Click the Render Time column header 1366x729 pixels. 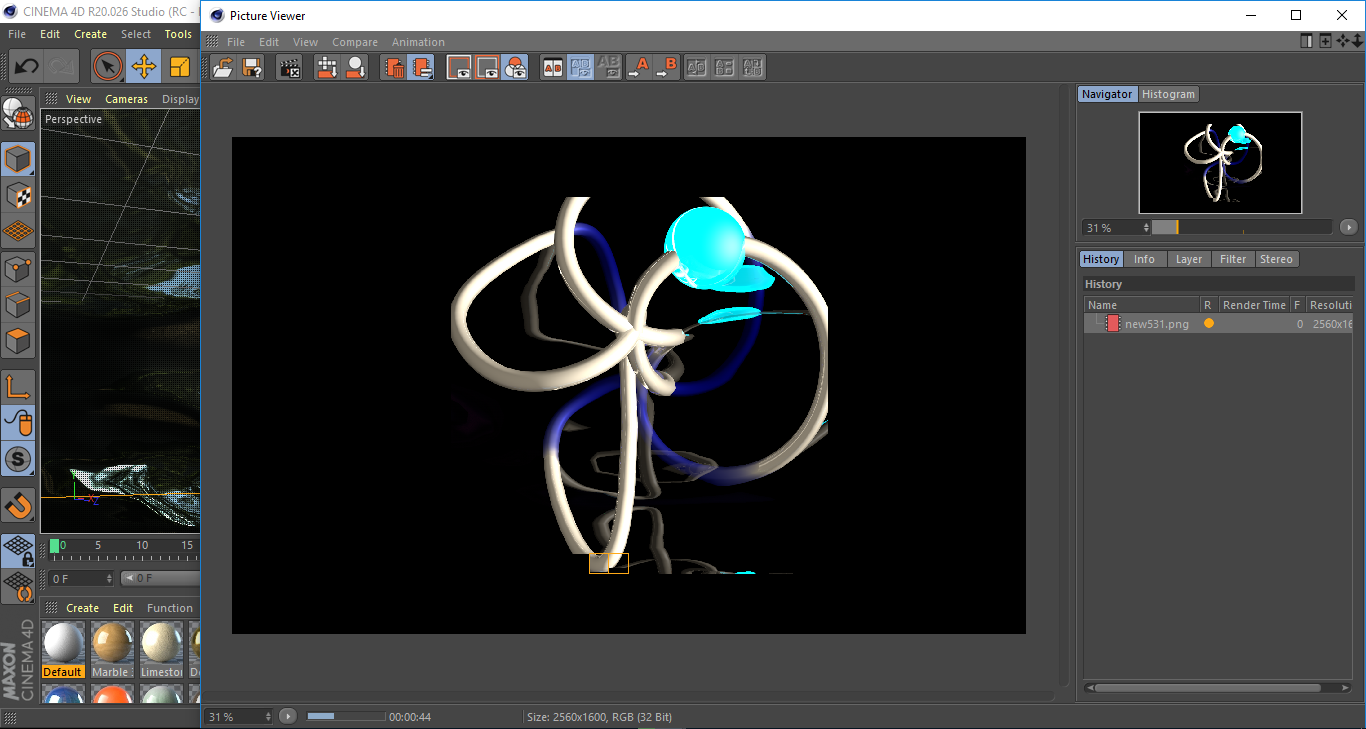1254,305
